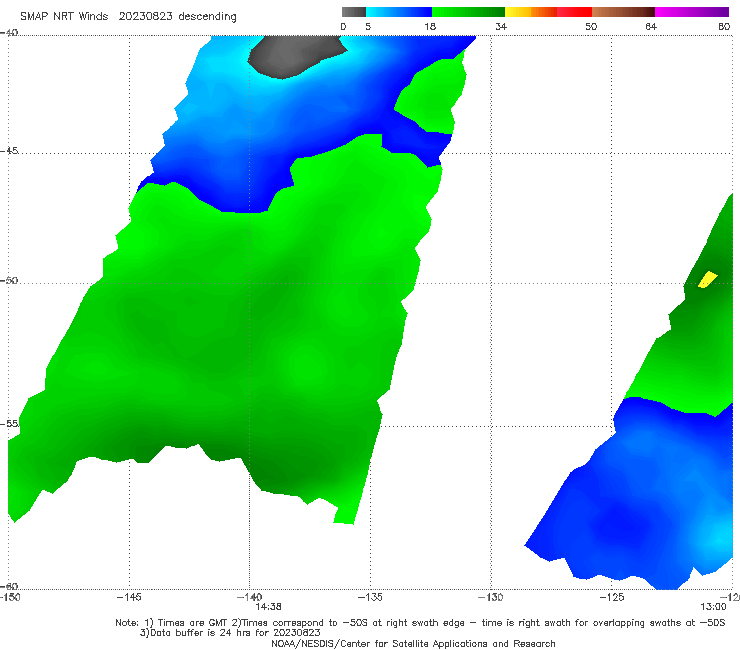The height and width of the screenshot is (650, 740).
Task: Click the longitude label '-140'
Action: tap(249, 597)
